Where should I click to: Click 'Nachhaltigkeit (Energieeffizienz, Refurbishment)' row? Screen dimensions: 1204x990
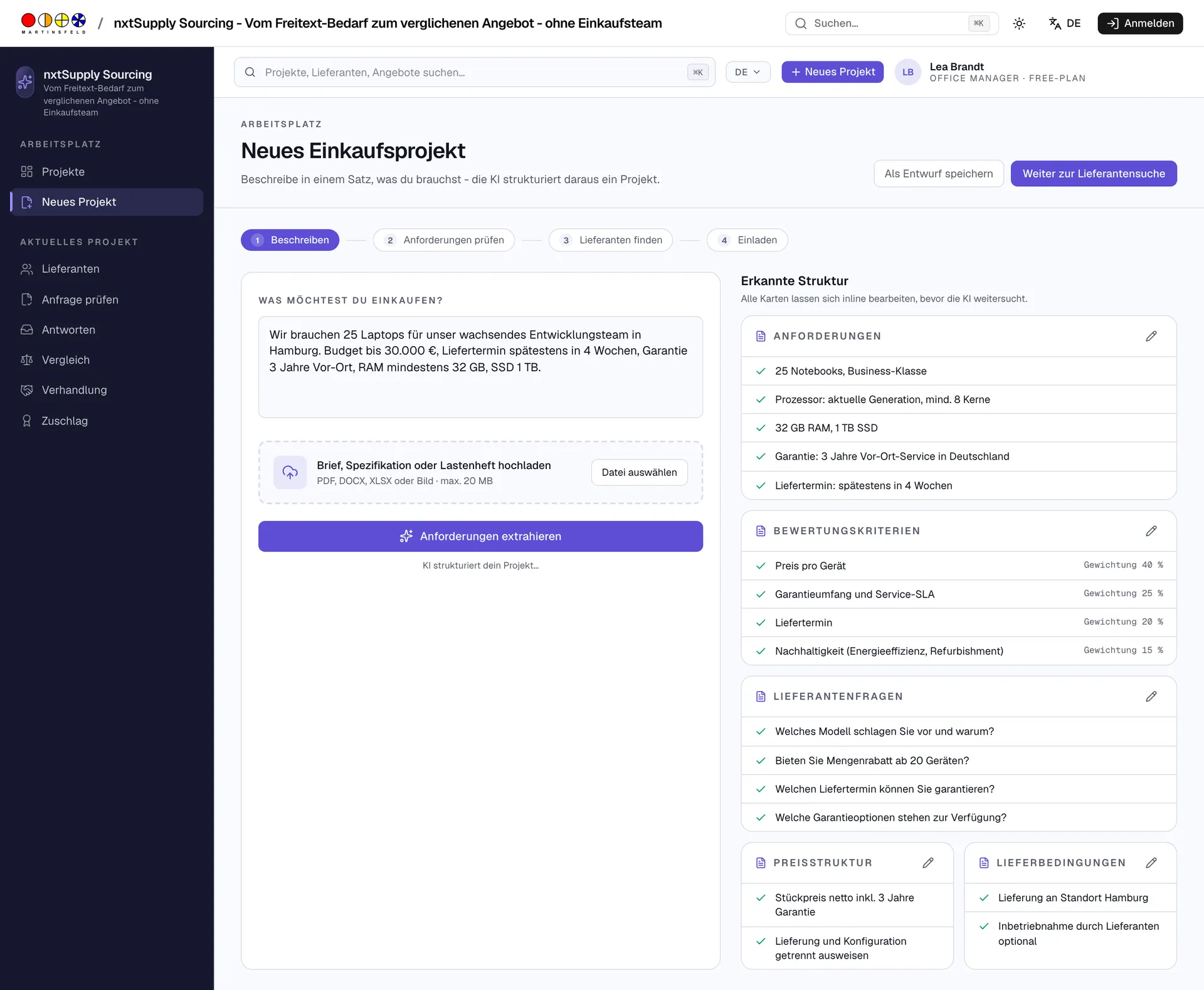tap(959, 651)
